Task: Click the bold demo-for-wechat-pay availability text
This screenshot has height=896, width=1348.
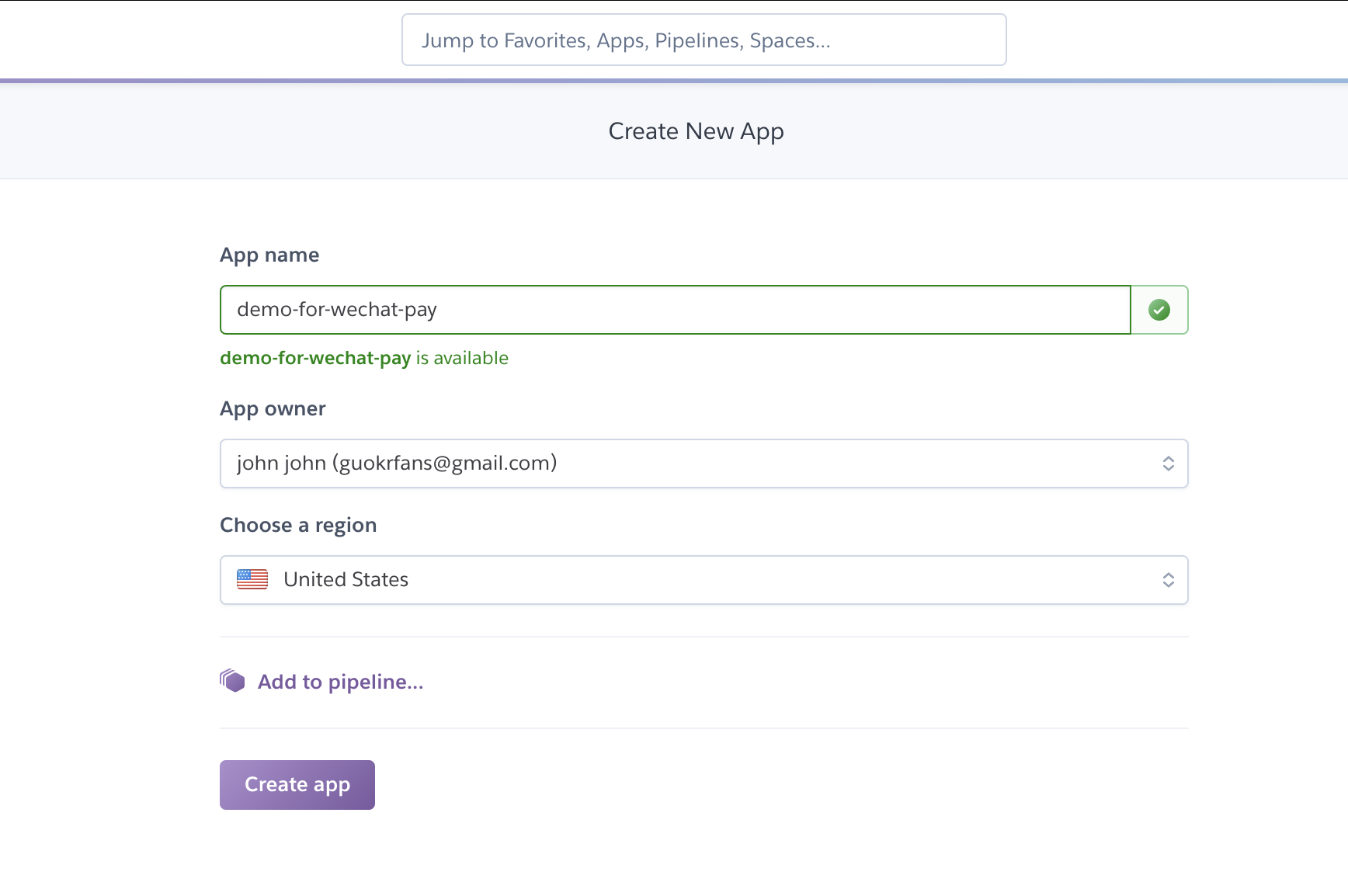Action: click(x=315, y=358)
